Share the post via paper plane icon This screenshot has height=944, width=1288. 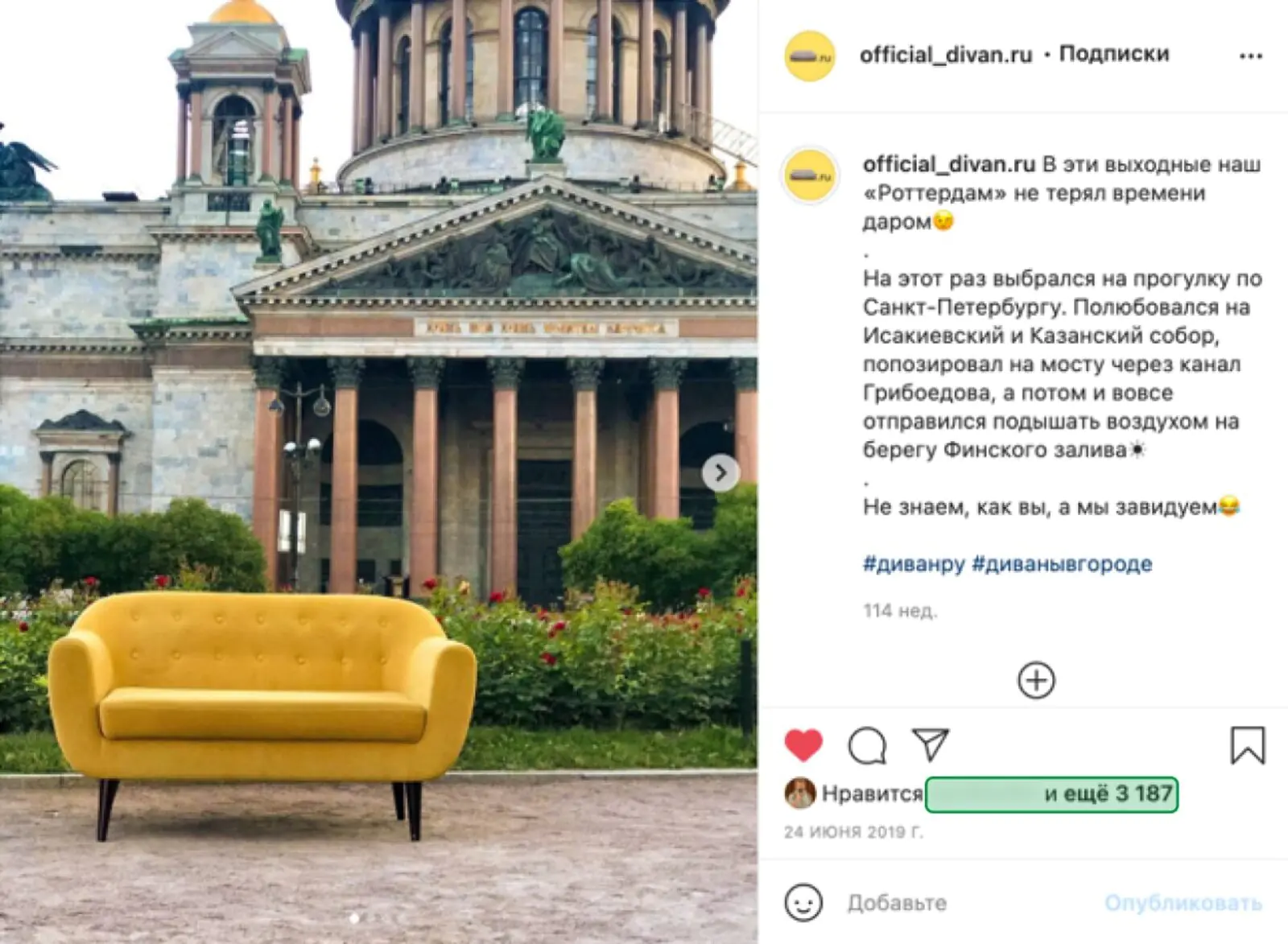tap(931, 744)
